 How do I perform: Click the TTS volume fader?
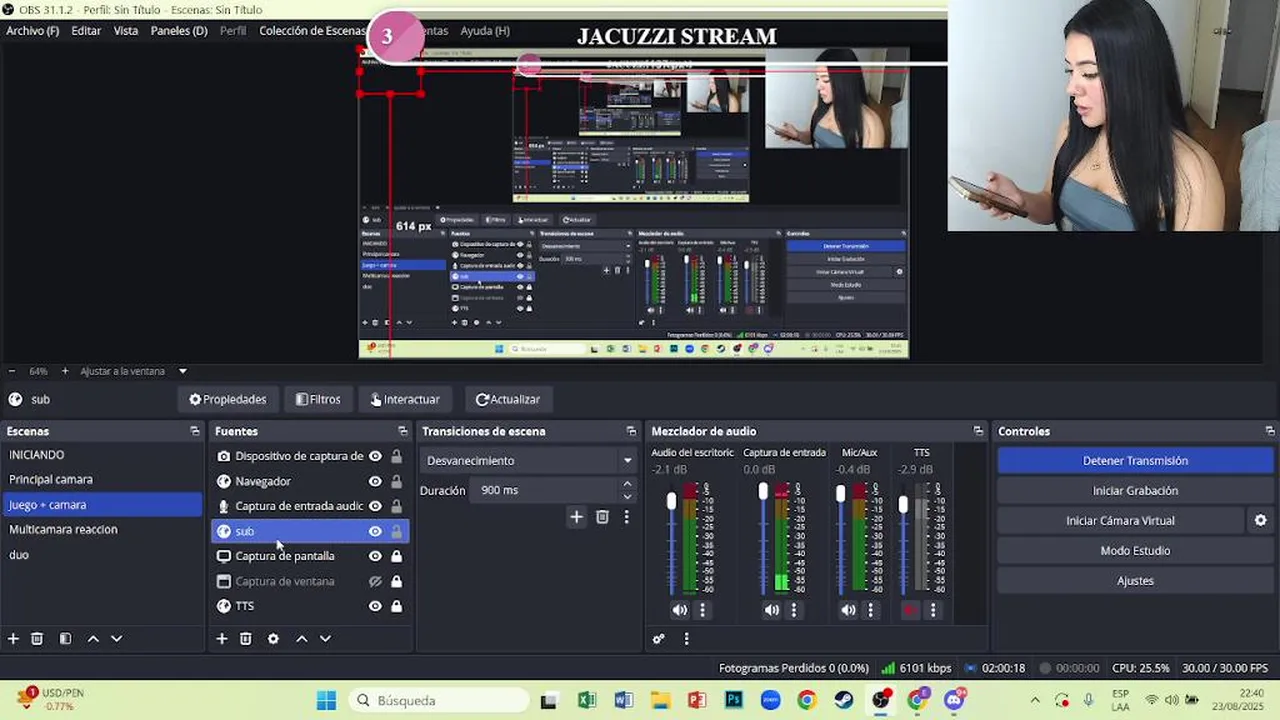(903, 506)
